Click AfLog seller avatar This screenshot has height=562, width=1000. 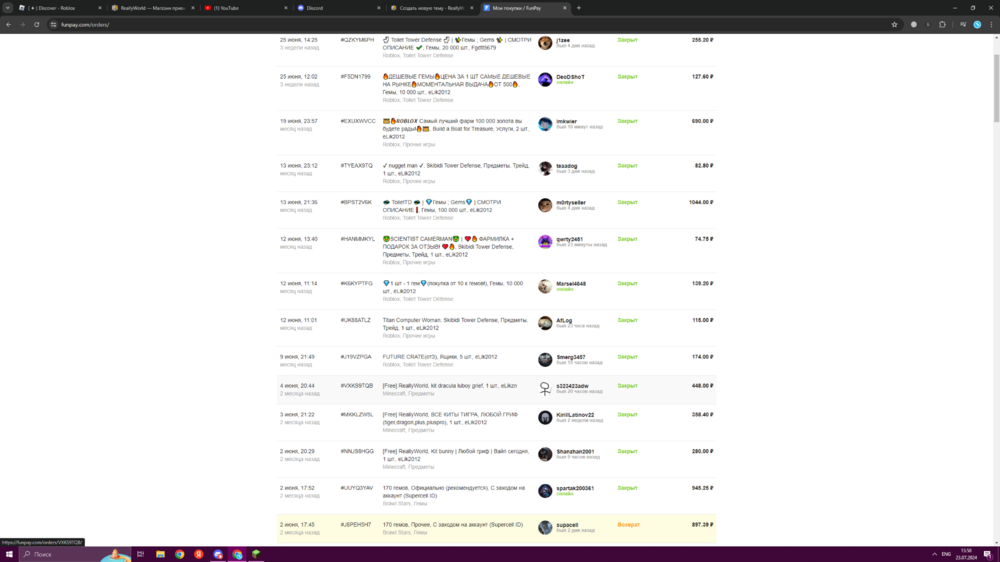click(x=545, y=323)
